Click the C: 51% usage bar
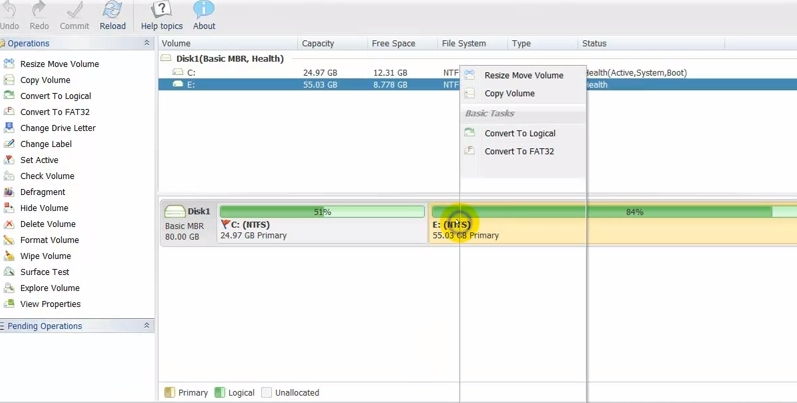 pyautogui.click(x=322, y=212)
